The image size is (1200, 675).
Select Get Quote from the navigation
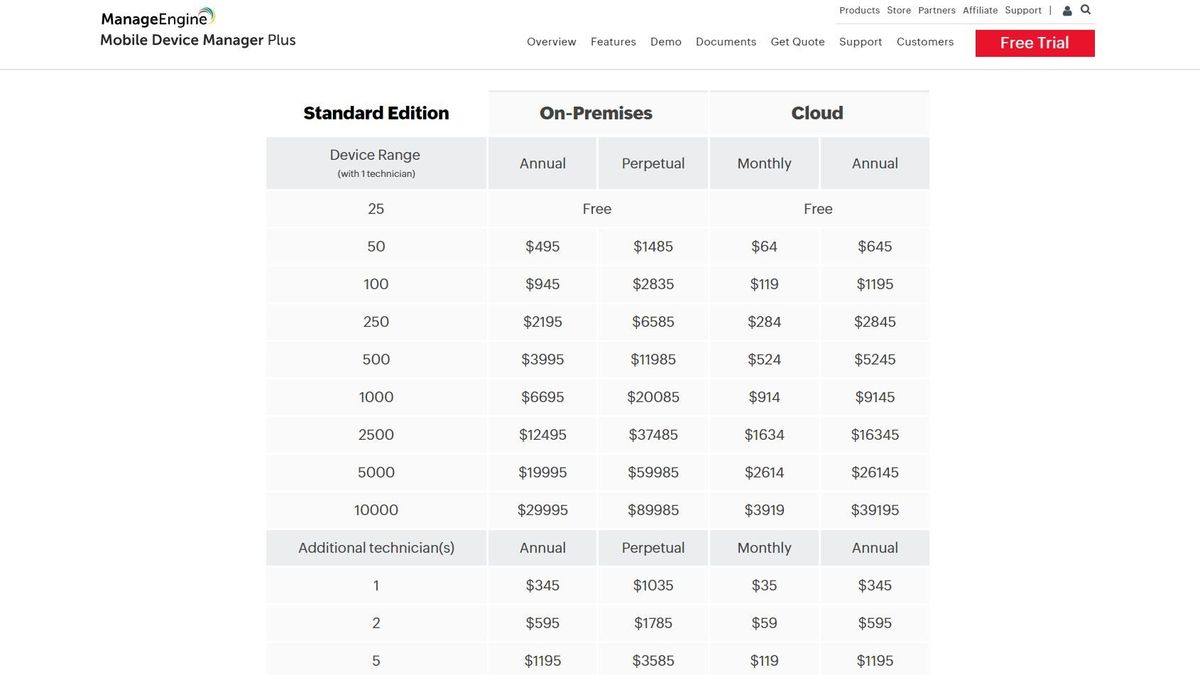797,41
